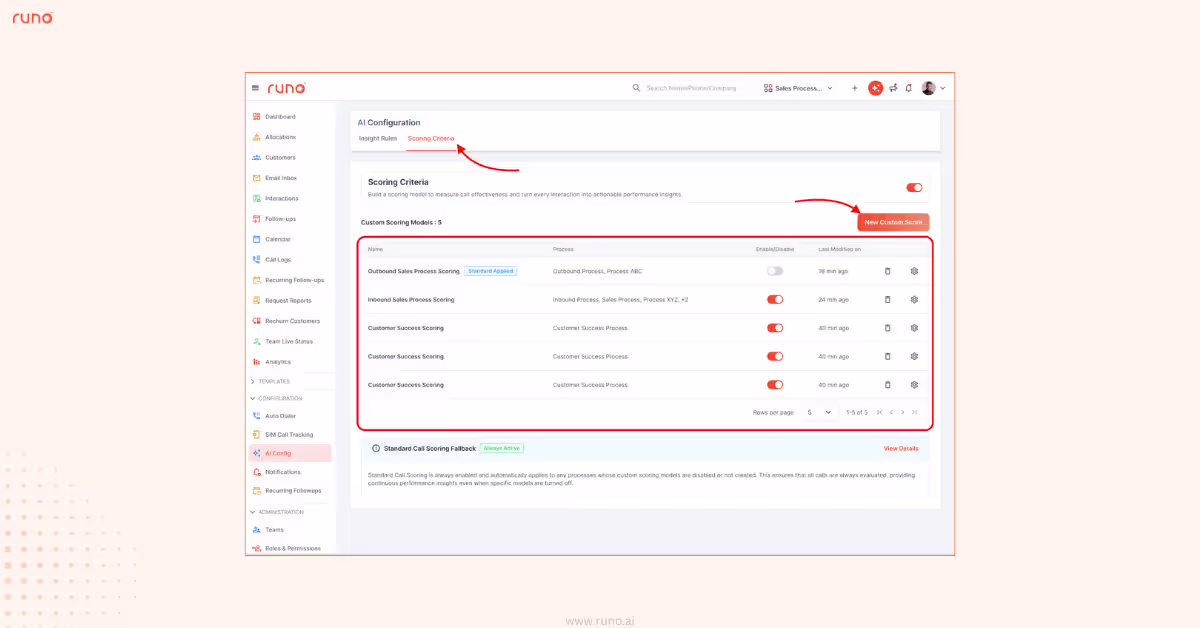Delete the Inbound Sales Process Scoring model

[887, 299]
